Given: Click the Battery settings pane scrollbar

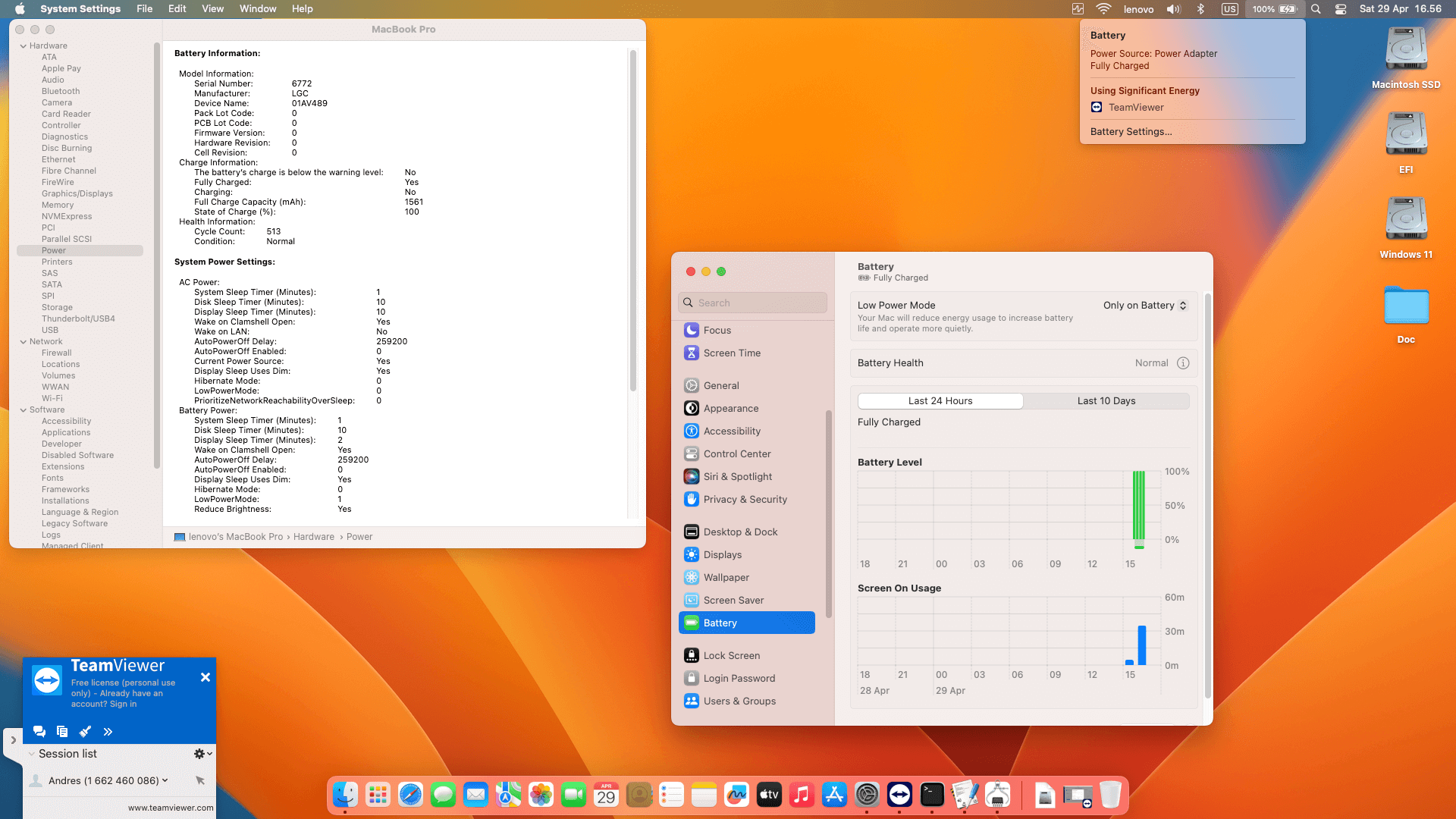Looking at the screenshot, I should point(1208,497).
